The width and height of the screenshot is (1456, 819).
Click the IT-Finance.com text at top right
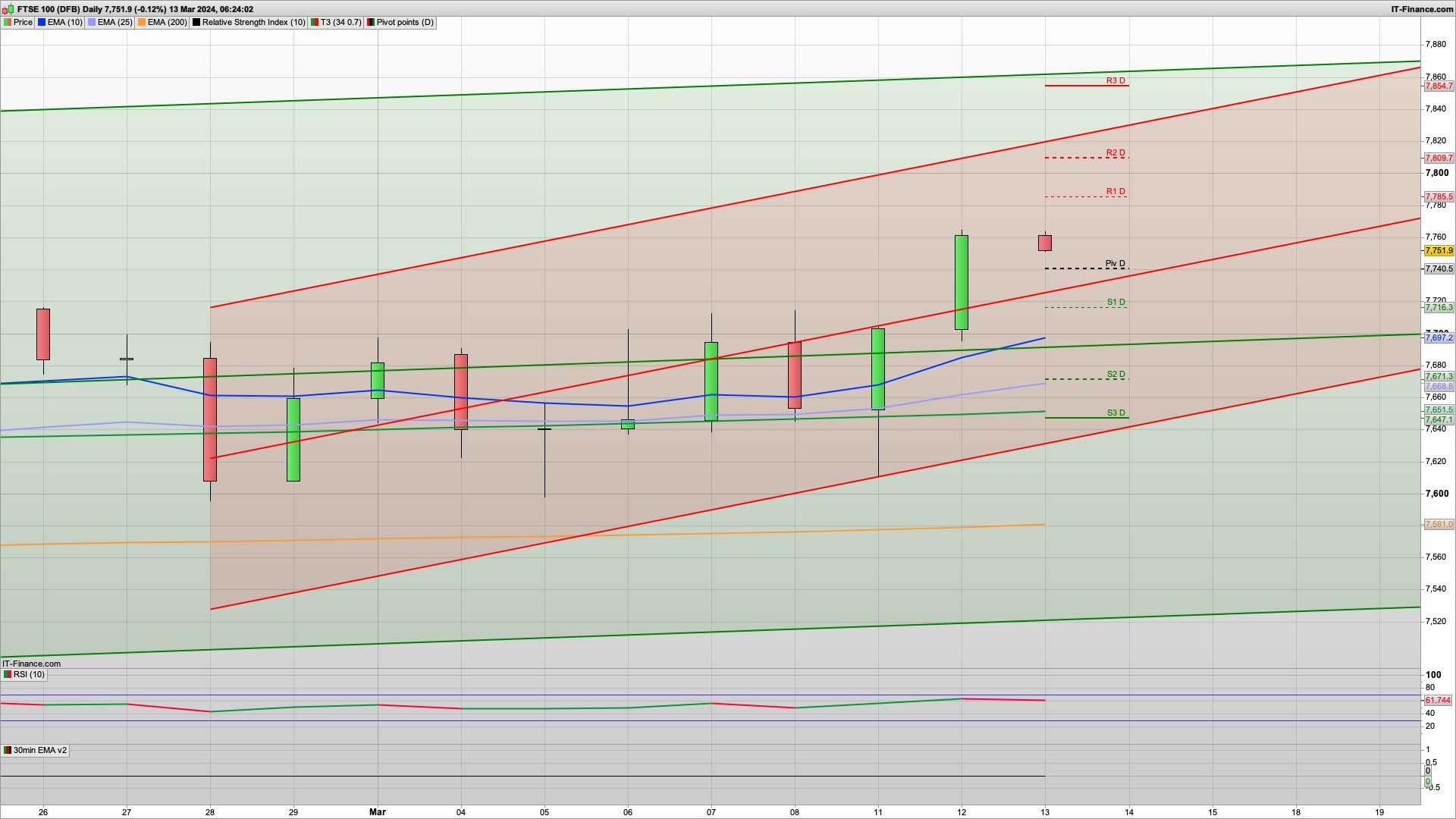(1422, 9)
